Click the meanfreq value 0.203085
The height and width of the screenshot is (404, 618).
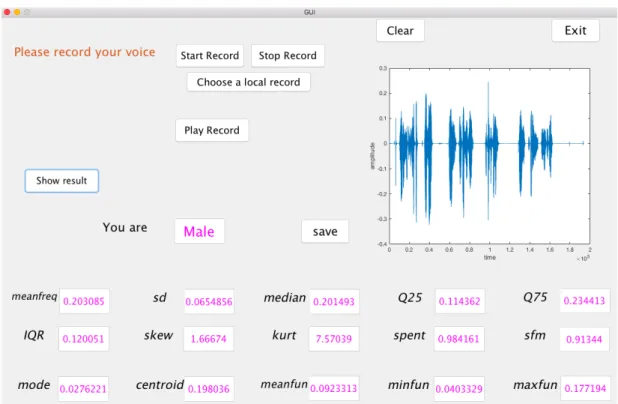[84, 301]
